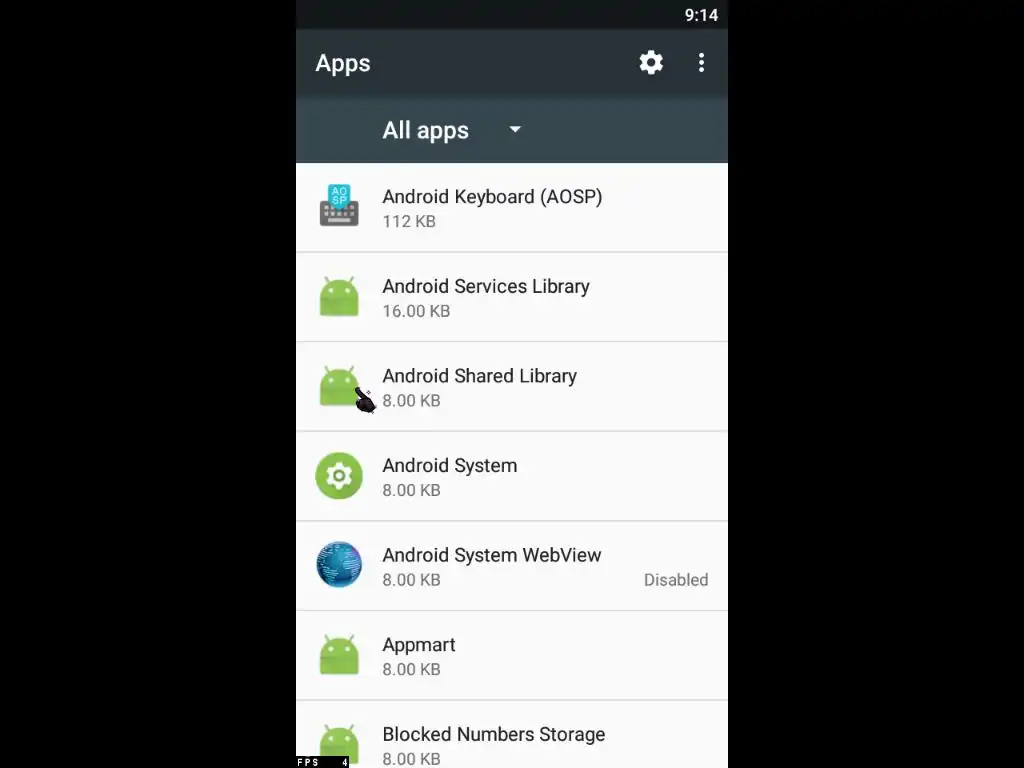Click the Apps screen title
The image size is (1024, 768).
[x=343, y=63]
